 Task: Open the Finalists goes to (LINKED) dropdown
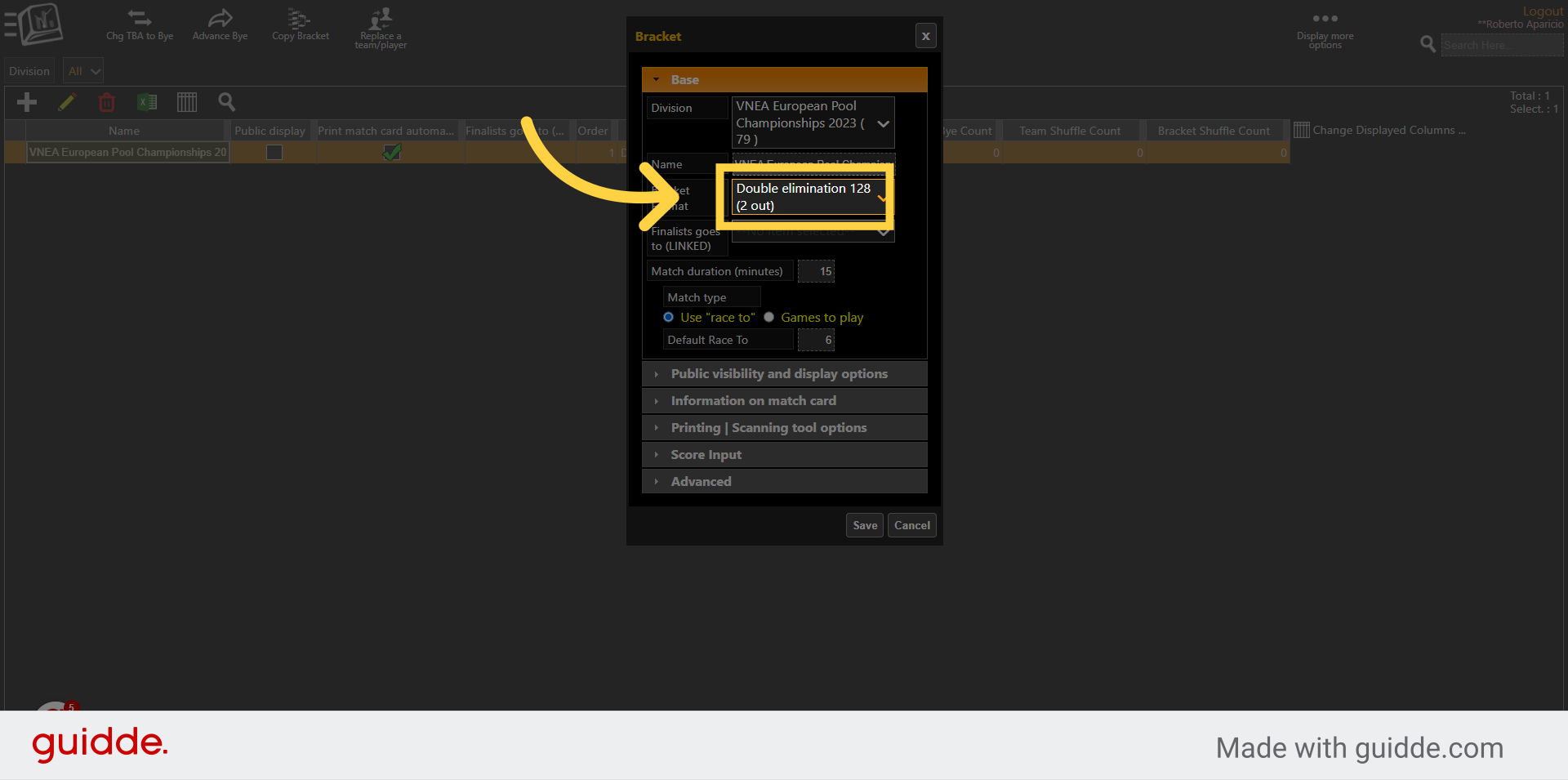point(813,231)
